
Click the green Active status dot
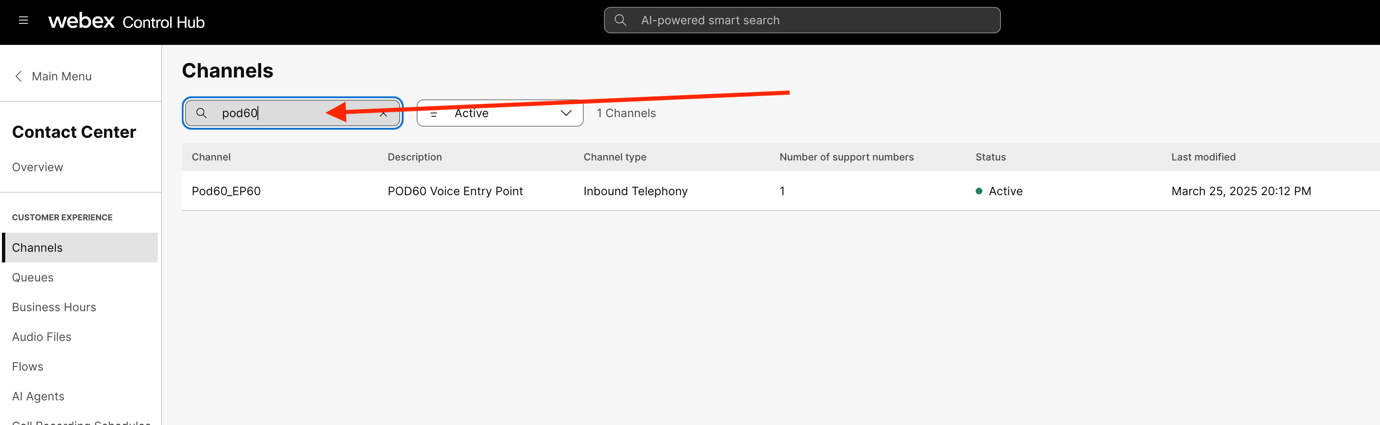pyautogui.click(x=979, y=191)
